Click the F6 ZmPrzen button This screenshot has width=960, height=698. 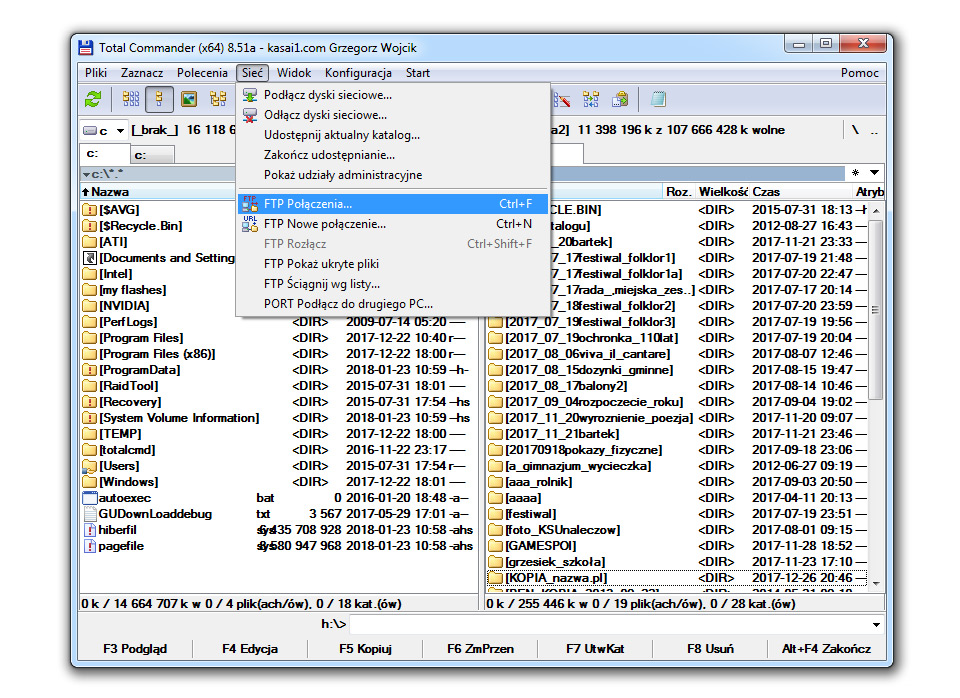click(x=480, y=648)
